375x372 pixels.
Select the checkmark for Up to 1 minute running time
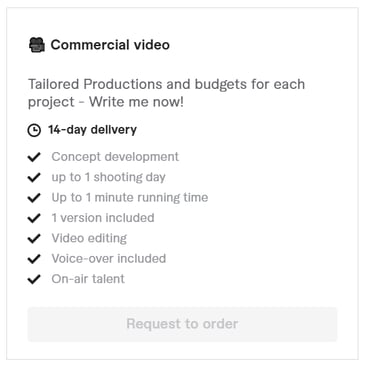pyautogui.click(x=34, y=197)
